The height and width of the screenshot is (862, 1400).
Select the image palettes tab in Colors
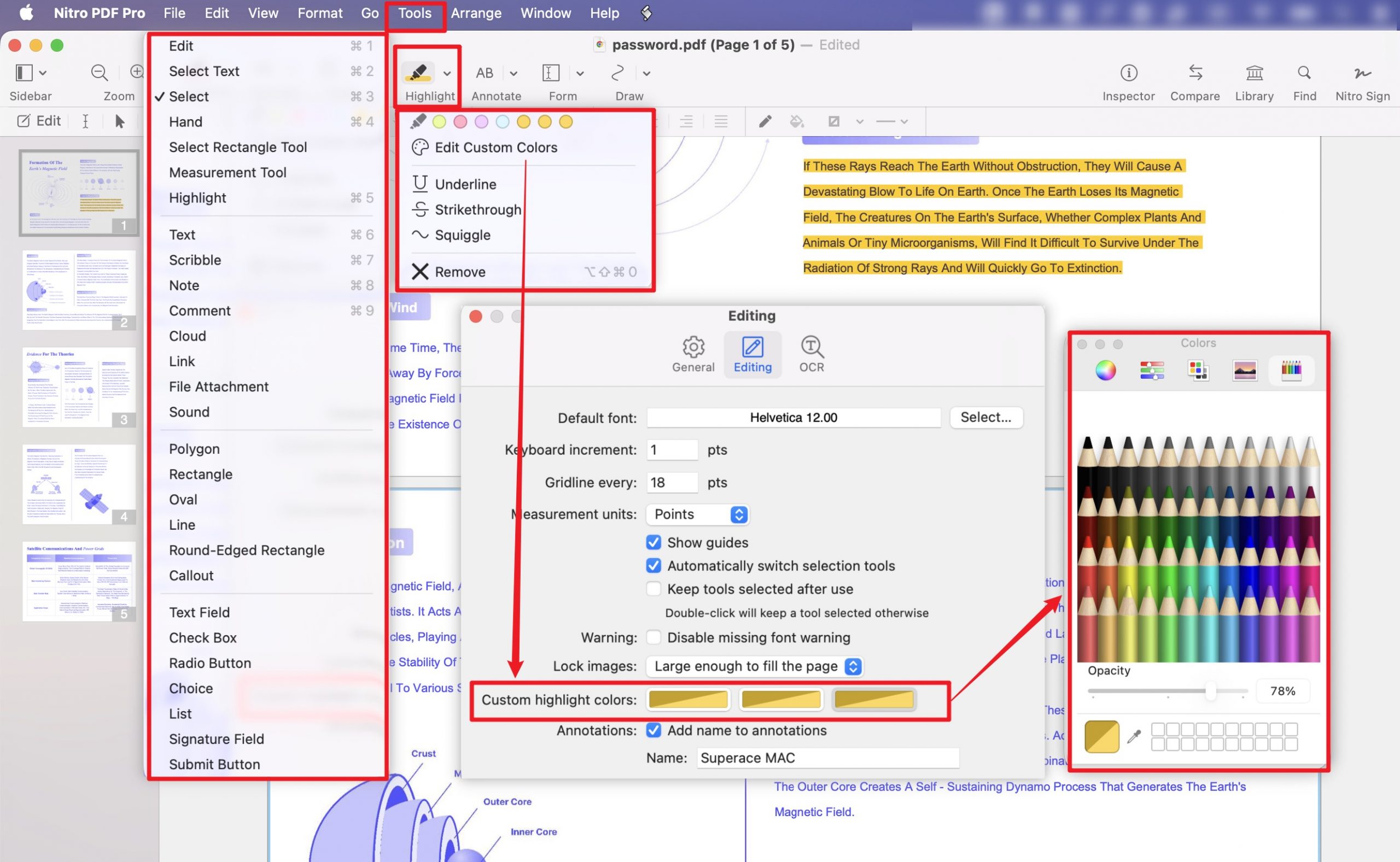tap(1244, 371)
